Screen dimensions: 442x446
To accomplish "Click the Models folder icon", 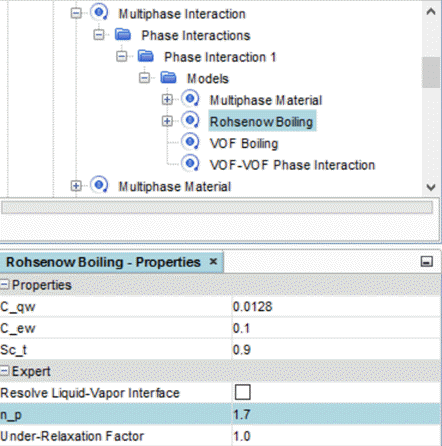I will pos(168,78).
